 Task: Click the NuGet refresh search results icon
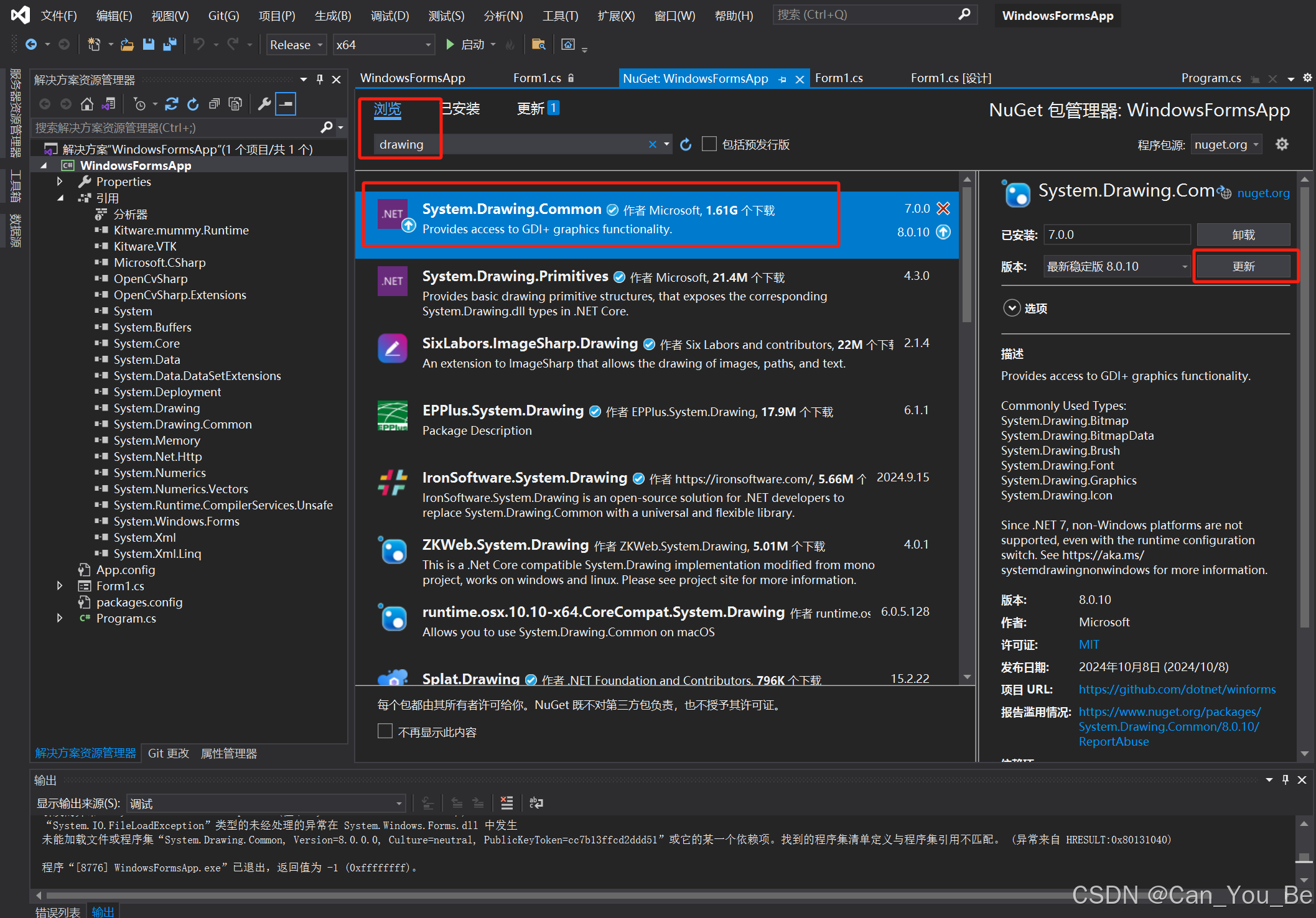[x=686, y=145]
